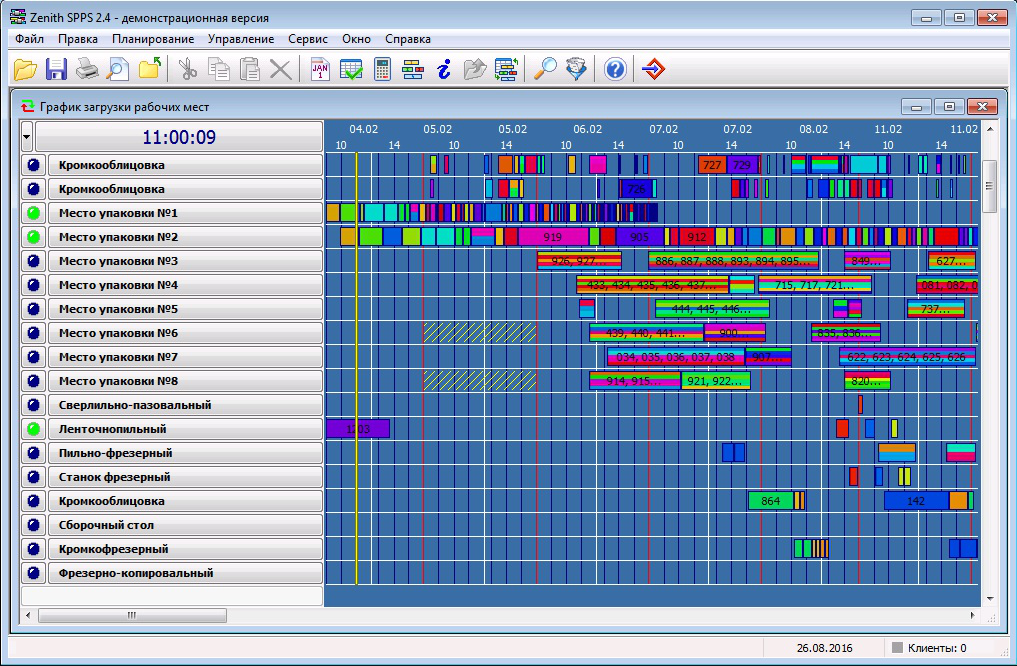The image size is (1017, 666).
Task: Click the Сборочный стол workplace button
Action: click(185, 525)
